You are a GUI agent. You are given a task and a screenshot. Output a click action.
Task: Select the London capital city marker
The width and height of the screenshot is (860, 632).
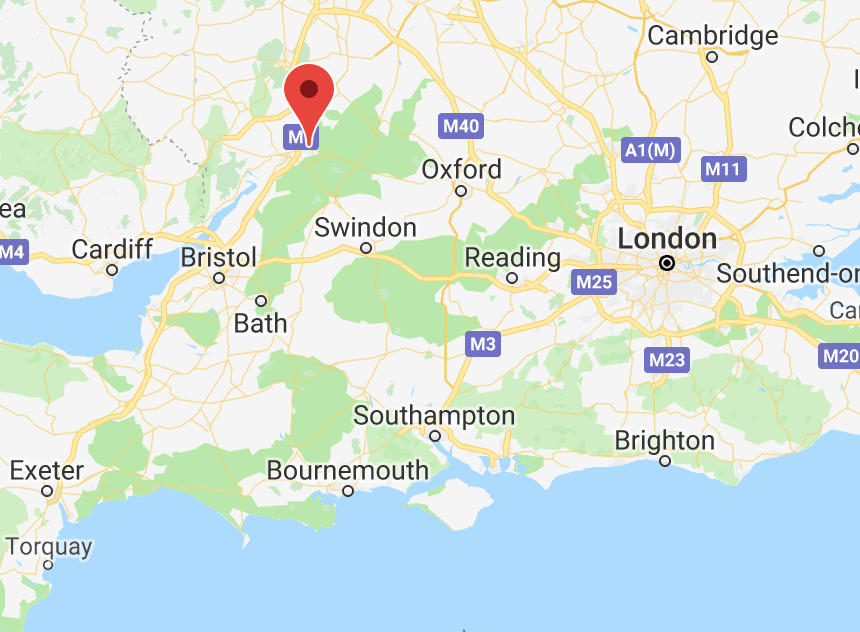[667, 263]
